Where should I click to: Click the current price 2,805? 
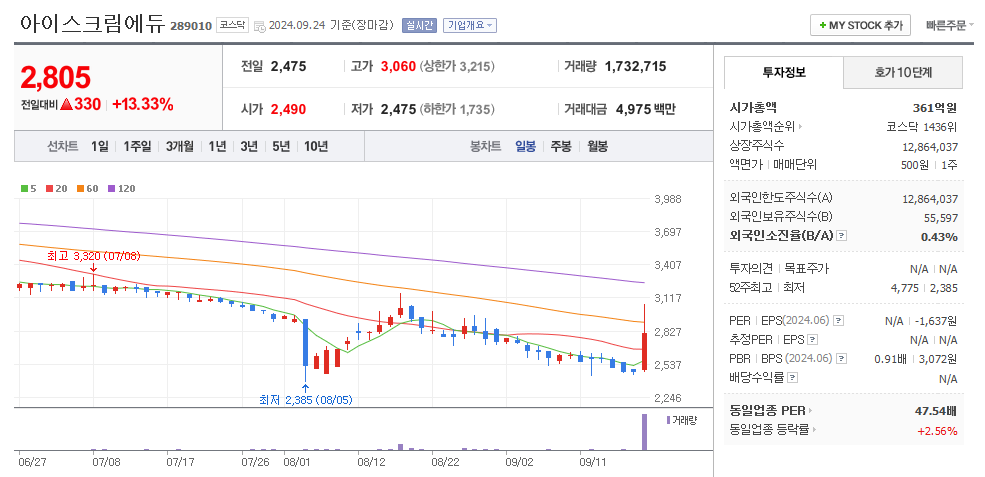(56, 78)
